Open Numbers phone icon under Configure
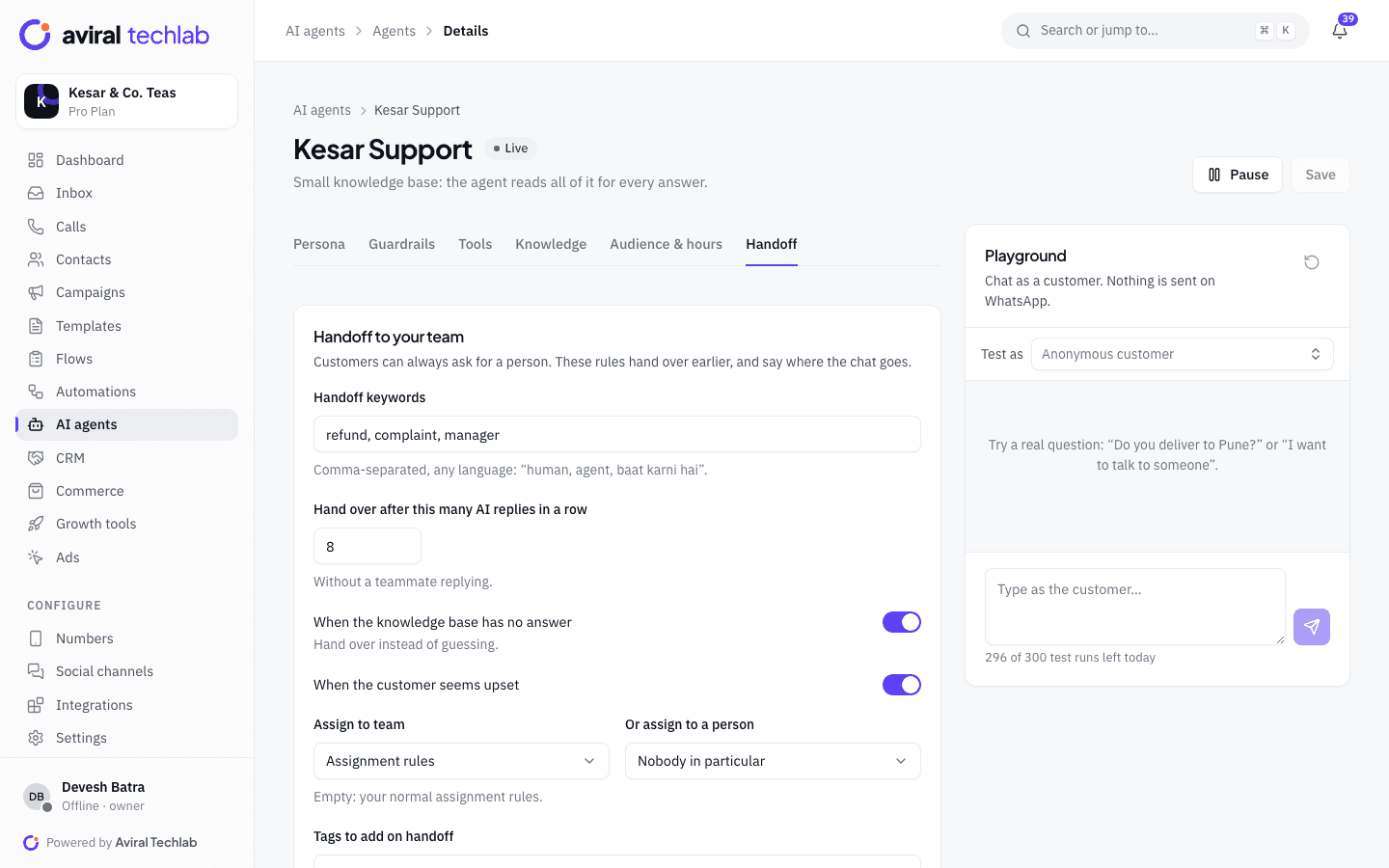This screenshot has width=1389, height=868. pos(36,638)
